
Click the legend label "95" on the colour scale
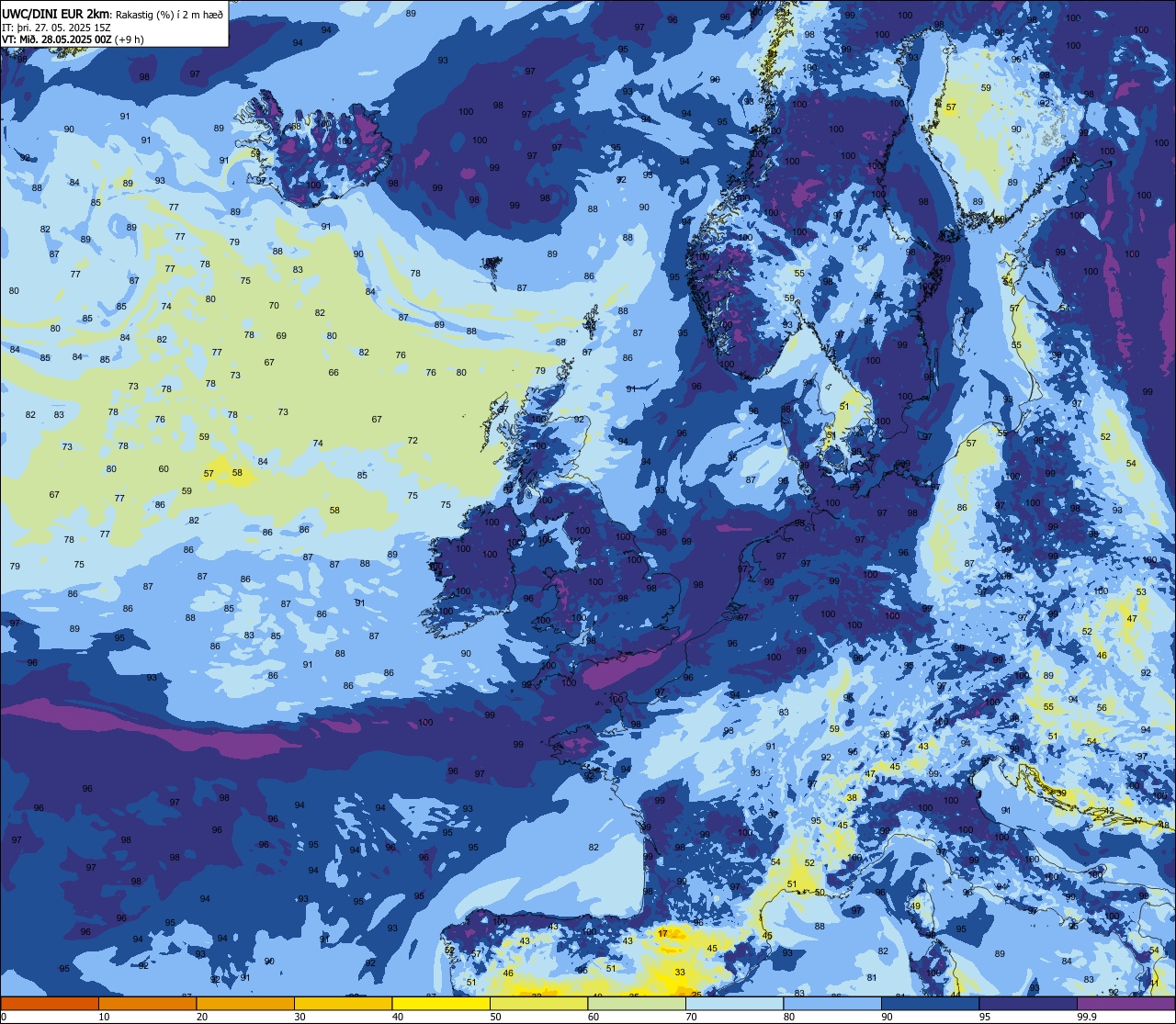(983, 1018)
